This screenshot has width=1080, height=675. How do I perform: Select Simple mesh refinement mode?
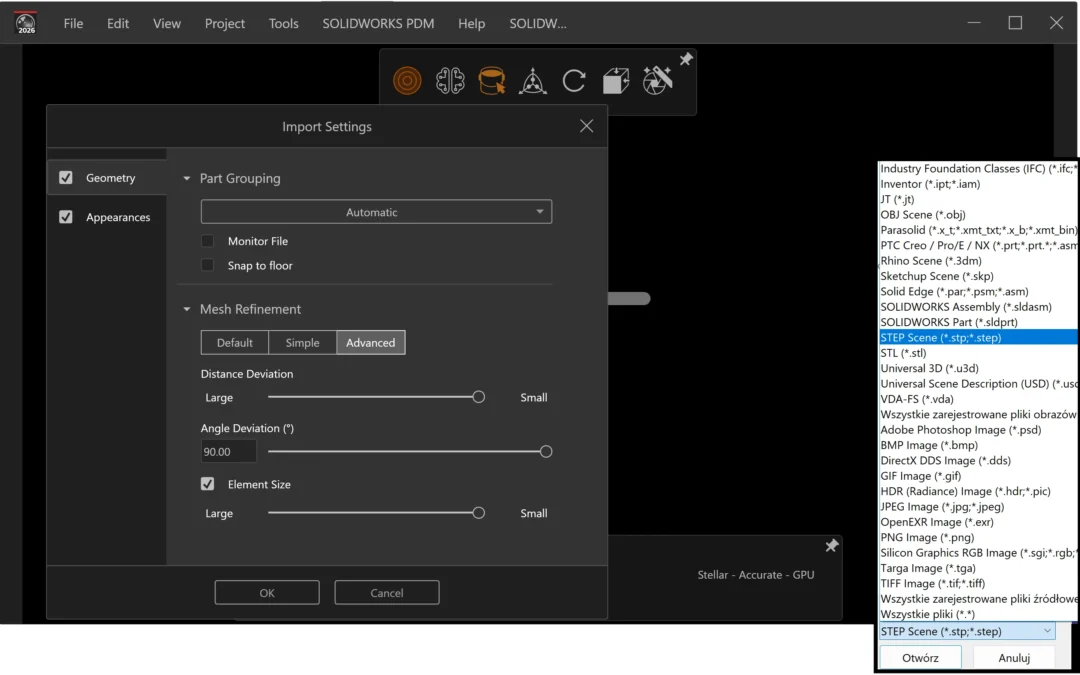coord(302,342)
